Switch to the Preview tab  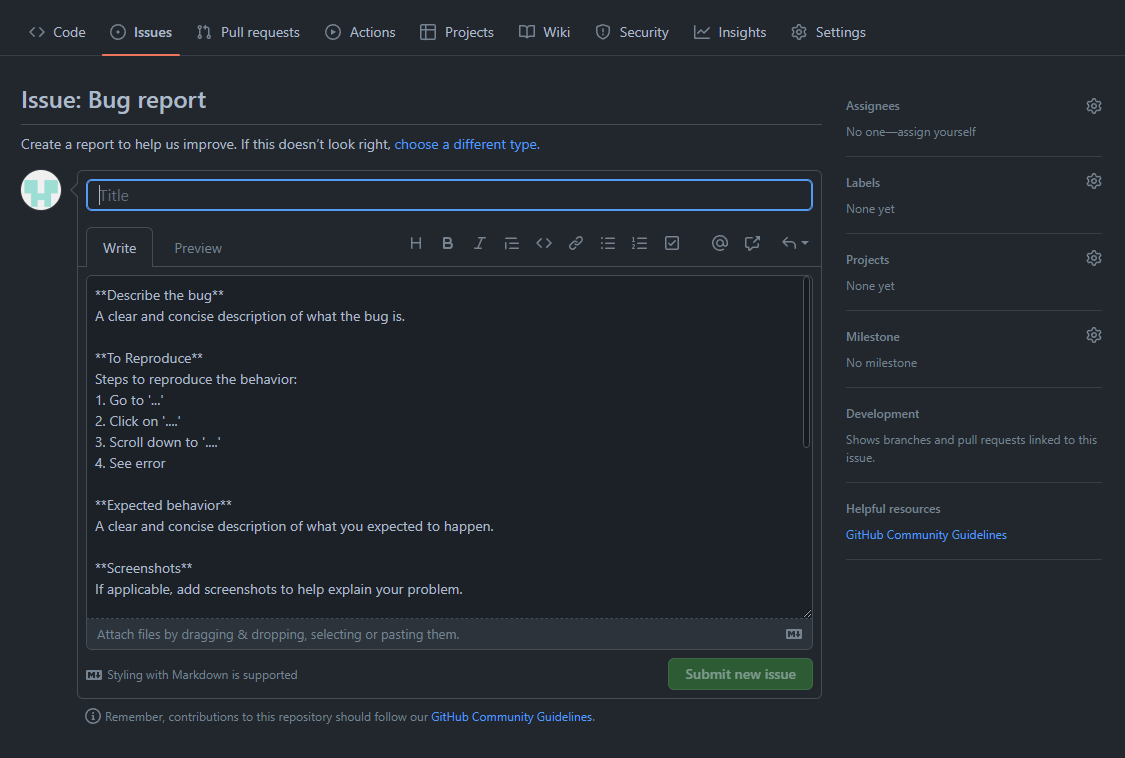coord(198,248)
